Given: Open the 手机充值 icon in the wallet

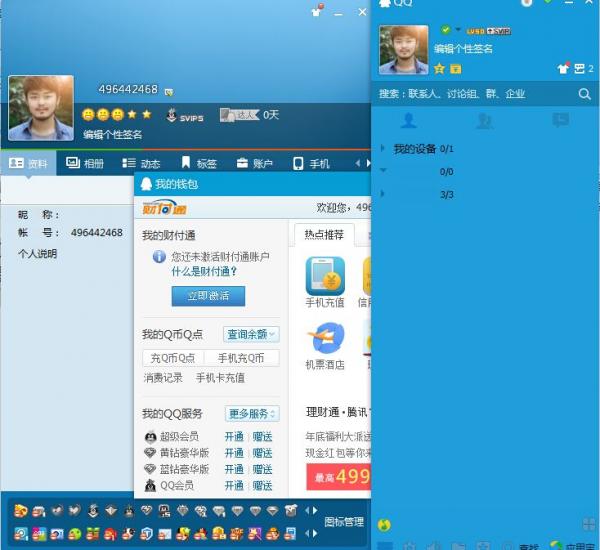Looking at the screenshot, I should coord(325,276).
